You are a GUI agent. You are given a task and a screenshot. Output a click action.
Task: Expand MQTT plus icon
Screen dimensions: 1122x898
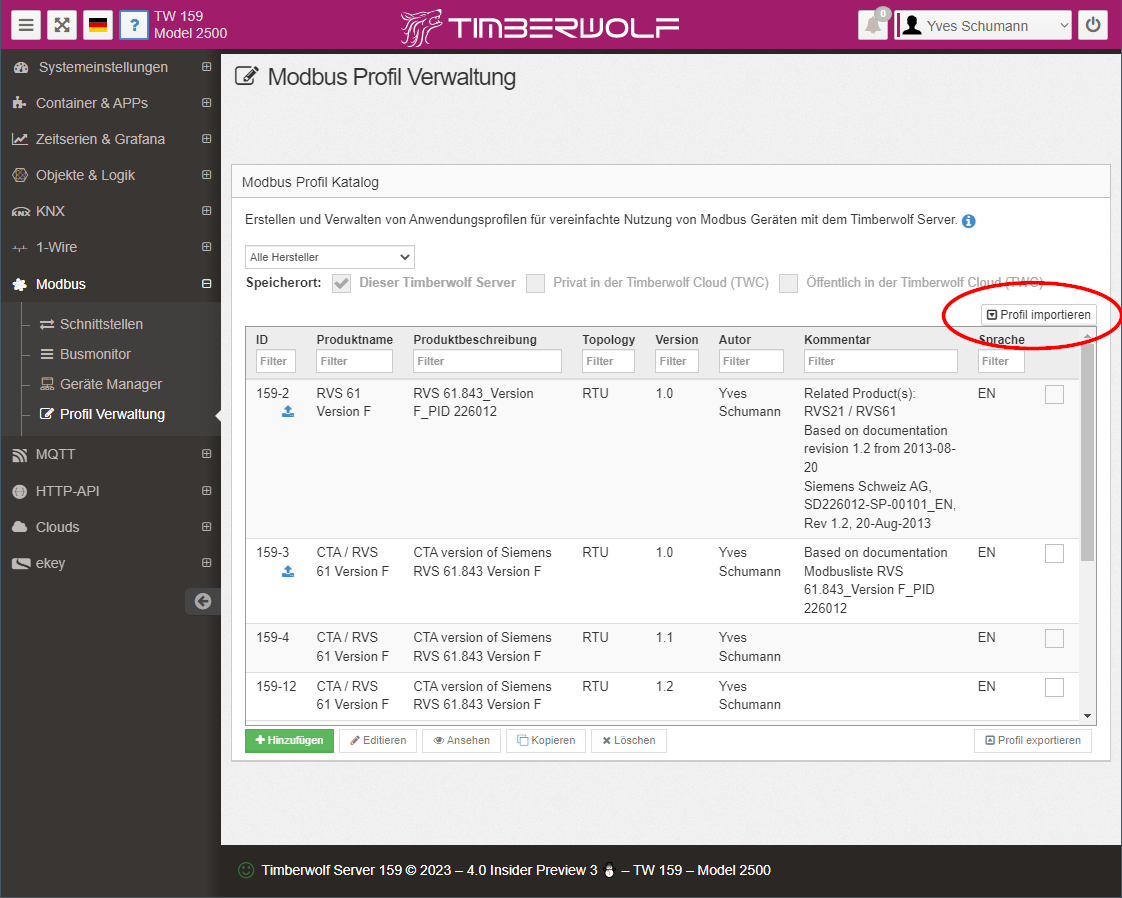[x=206, y=454]
